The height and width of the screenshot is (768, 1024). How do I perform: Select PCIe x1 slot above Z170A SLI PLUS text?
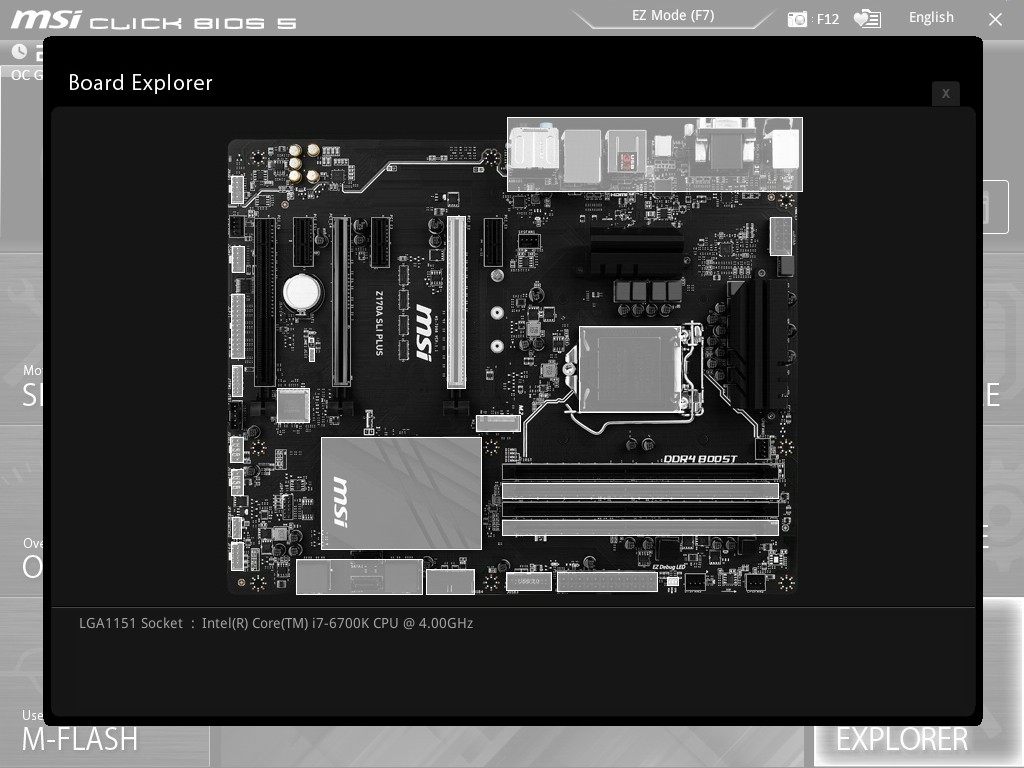click(x=380, y=242)
